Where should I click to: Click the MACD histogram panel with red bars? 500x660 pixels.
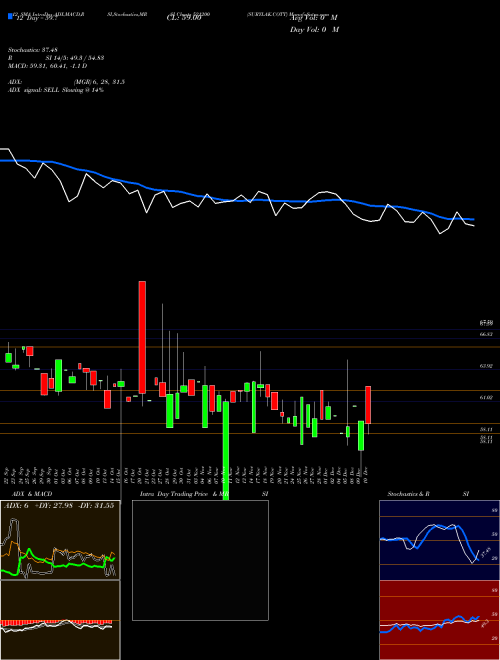pos(60,620)
